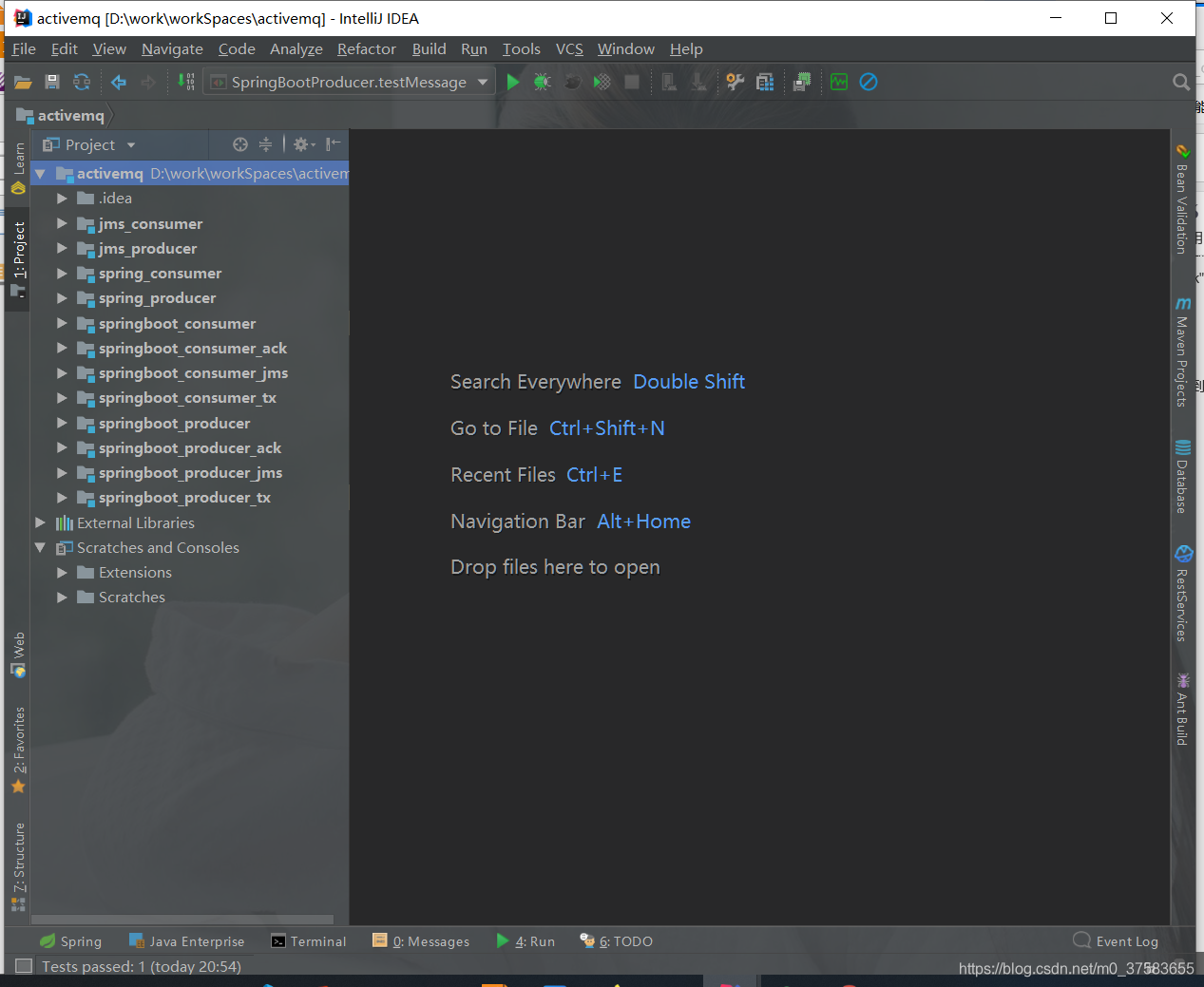1204x987 pixels.
Task: Open the TODO tool window
Action: click(x=616, y=941)
